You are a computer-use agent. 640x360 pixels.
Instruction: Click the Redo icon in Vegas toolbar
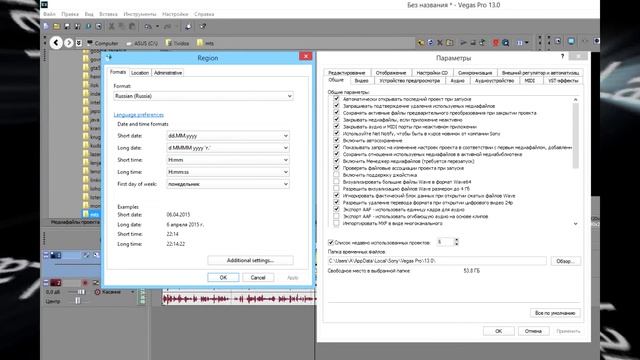pos(167,27)
